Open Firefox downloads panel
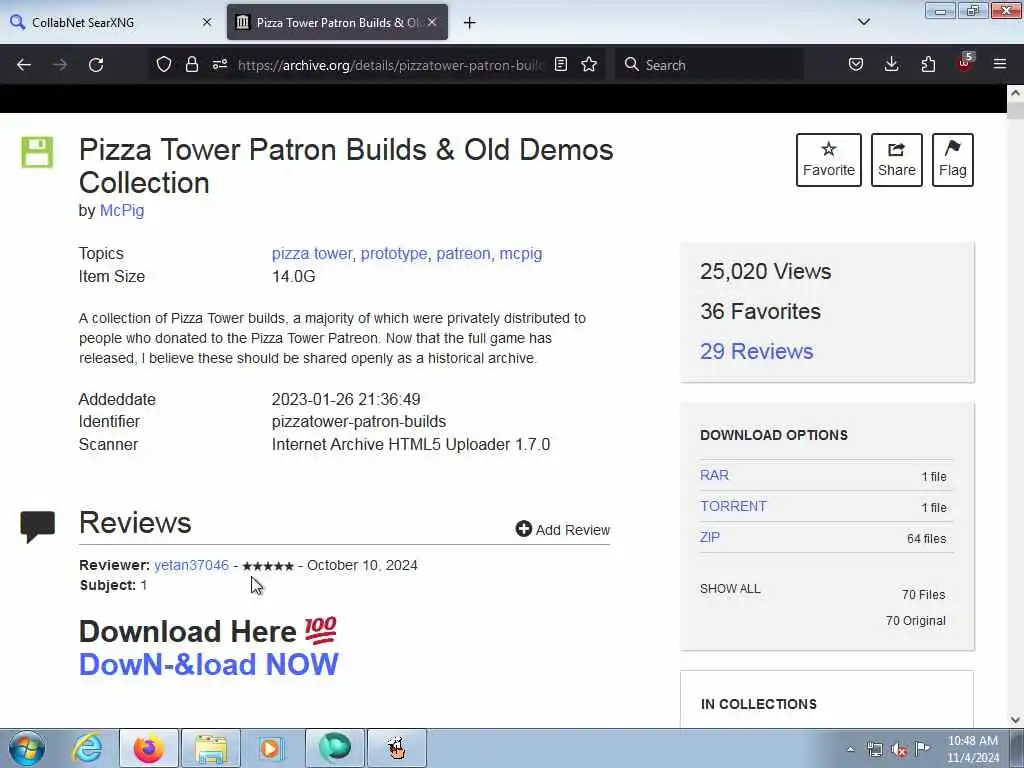 (891, 64)
